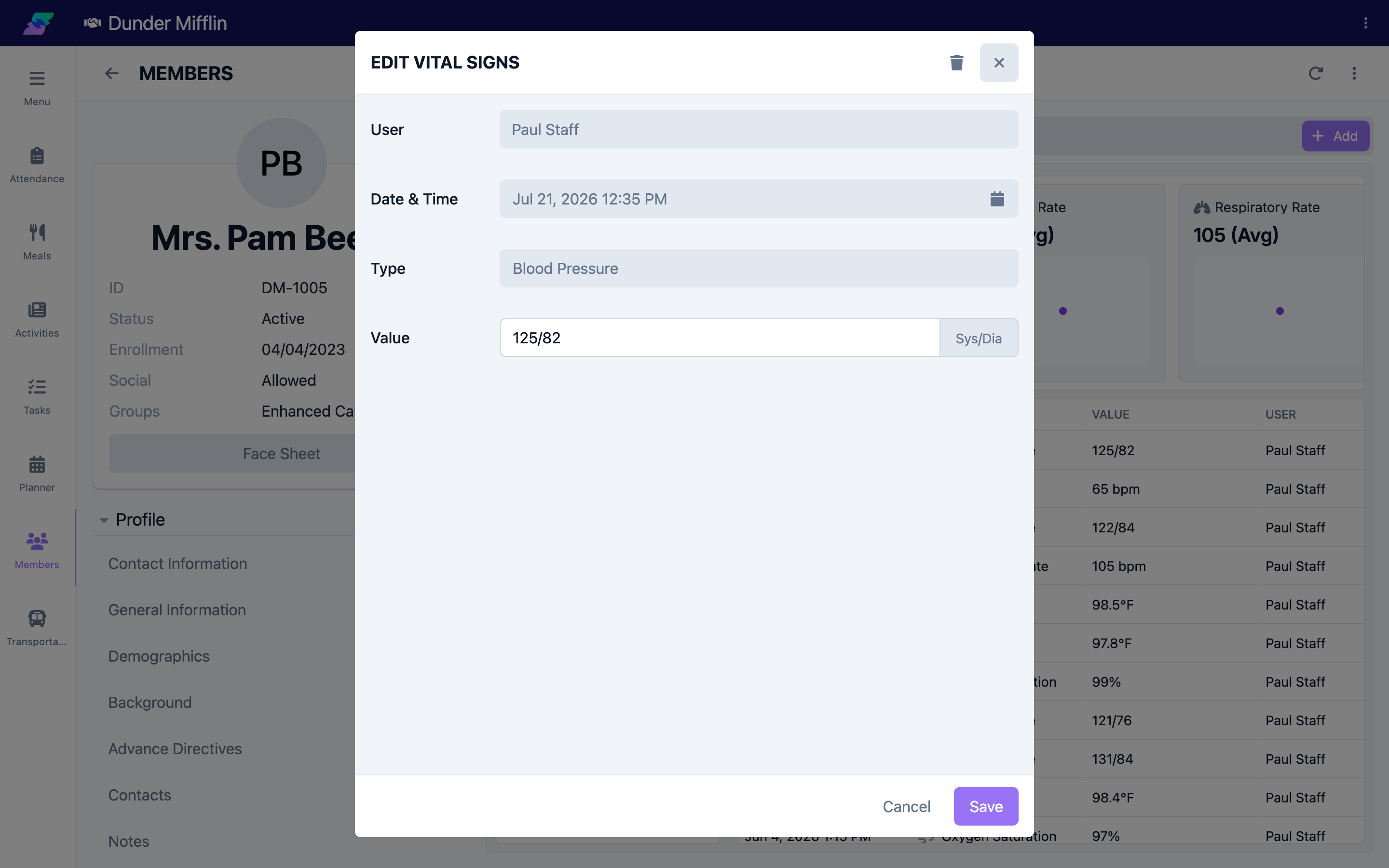
Task: Delete vital sign using trash icon
Action: [x=956, y=63]
